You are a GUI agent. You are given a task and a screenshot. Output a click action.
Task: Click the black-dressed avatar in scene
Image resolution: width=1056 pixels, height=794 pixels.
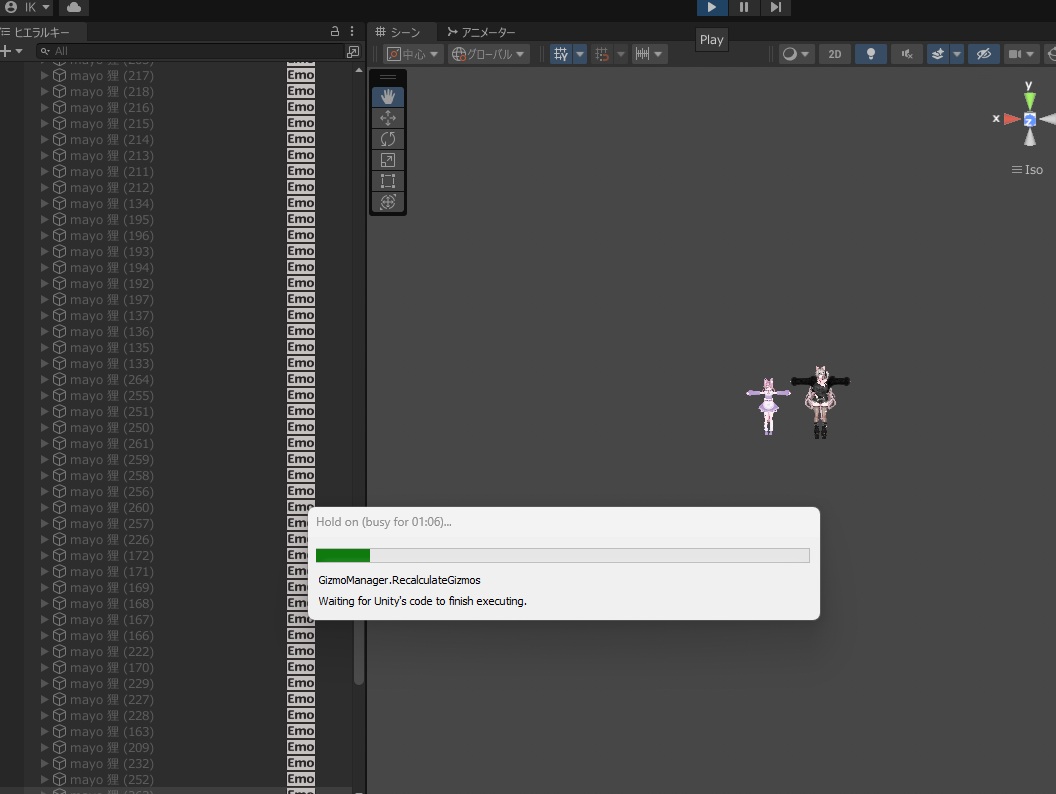pyautogui.click(x=820, y=402)
